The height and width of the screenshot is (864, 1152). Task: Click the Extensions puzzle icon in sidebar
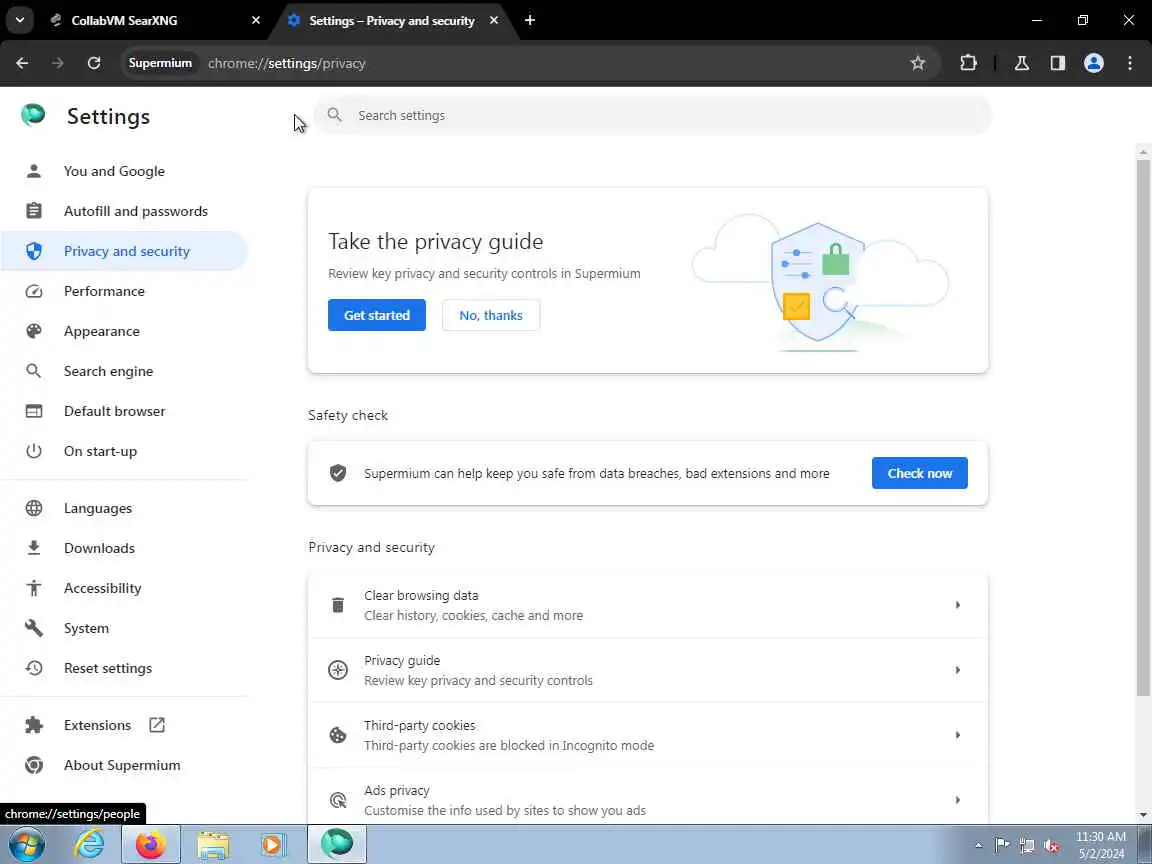click(34, 725)
